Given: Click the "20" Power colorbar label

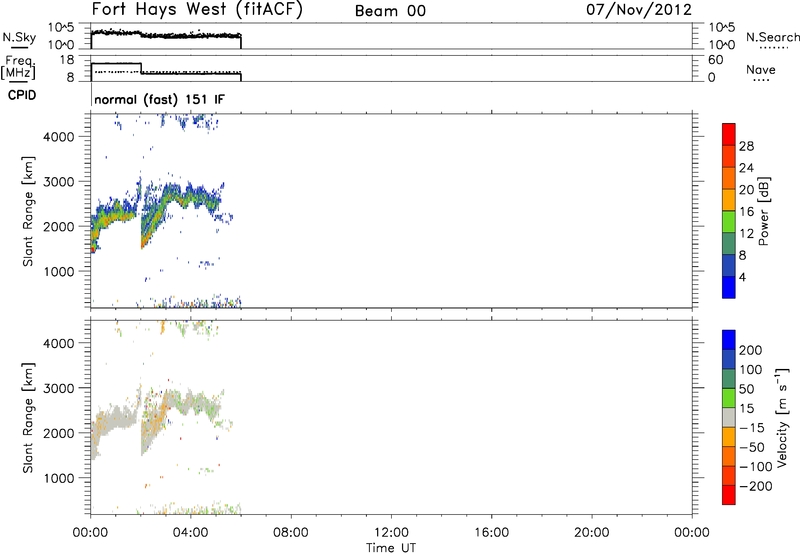Looking at the screenshot, I should coord(746,190).
